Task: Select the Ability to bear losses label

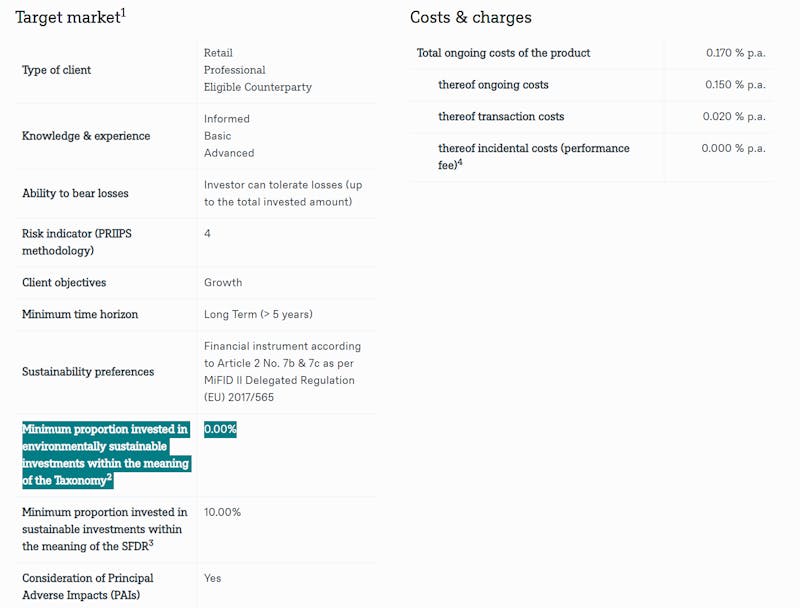Action: pos(75,193)
